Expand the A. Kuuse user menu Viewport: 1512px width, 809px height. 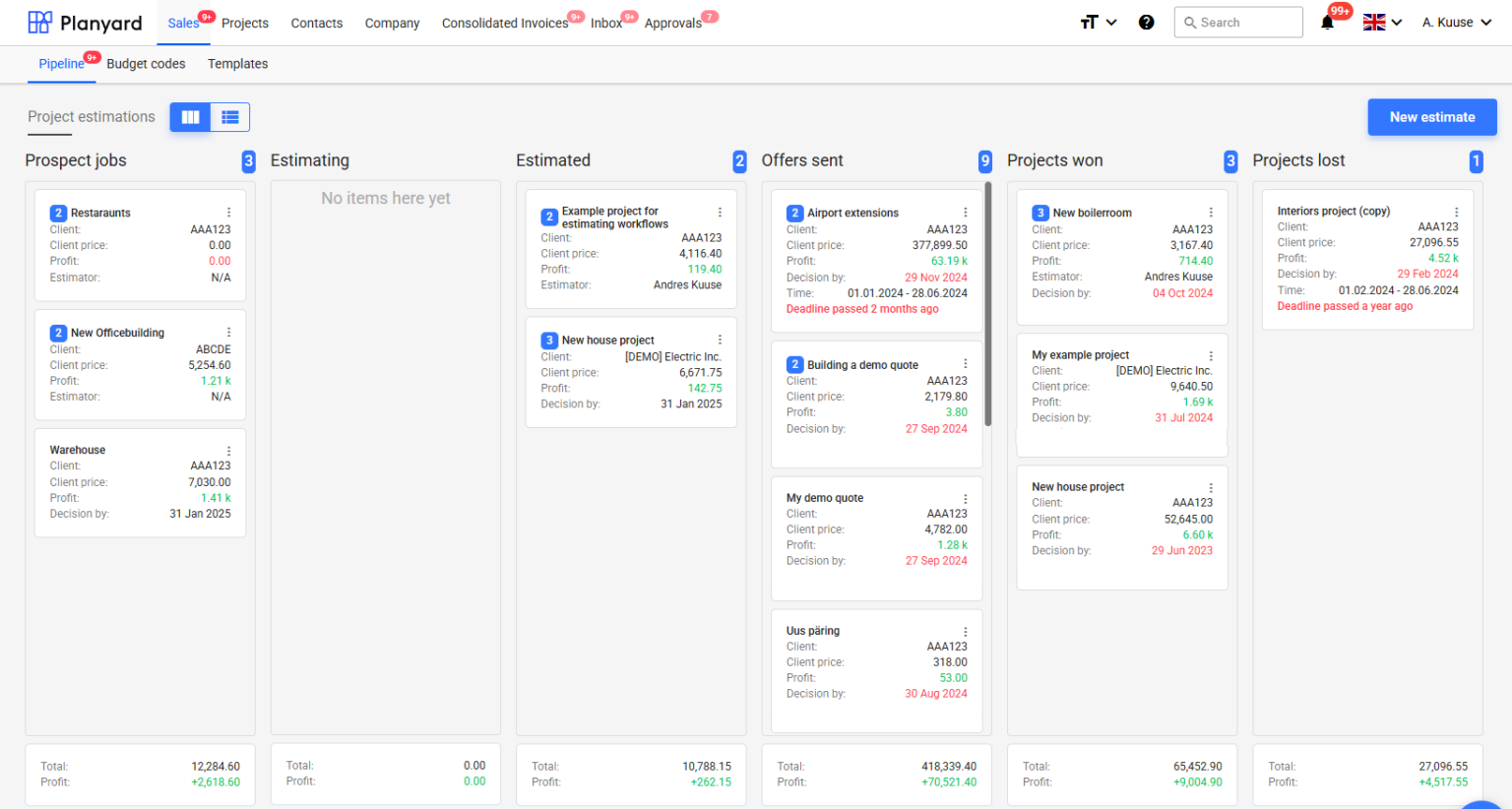click(x=1456, y=23)
